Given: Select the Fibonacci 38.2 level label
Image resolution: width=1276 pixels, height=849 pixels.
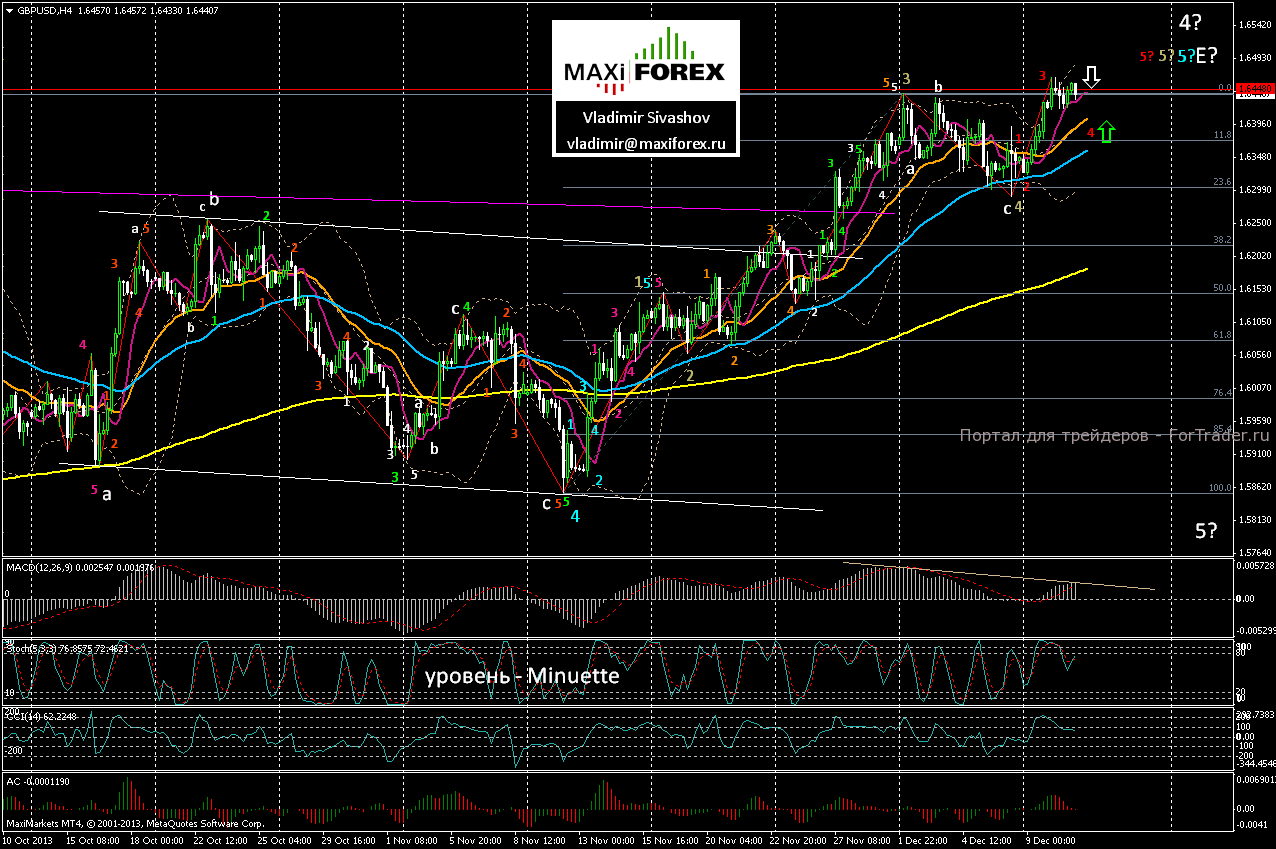Looking at the screenshot, I should [x=1221, y=240].
